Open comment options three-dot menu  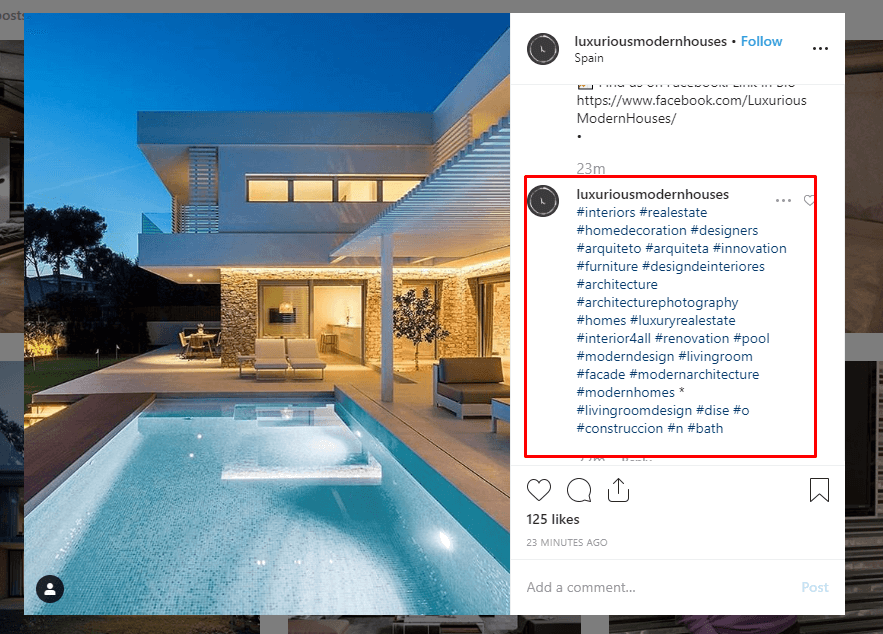tap(783, 200)
